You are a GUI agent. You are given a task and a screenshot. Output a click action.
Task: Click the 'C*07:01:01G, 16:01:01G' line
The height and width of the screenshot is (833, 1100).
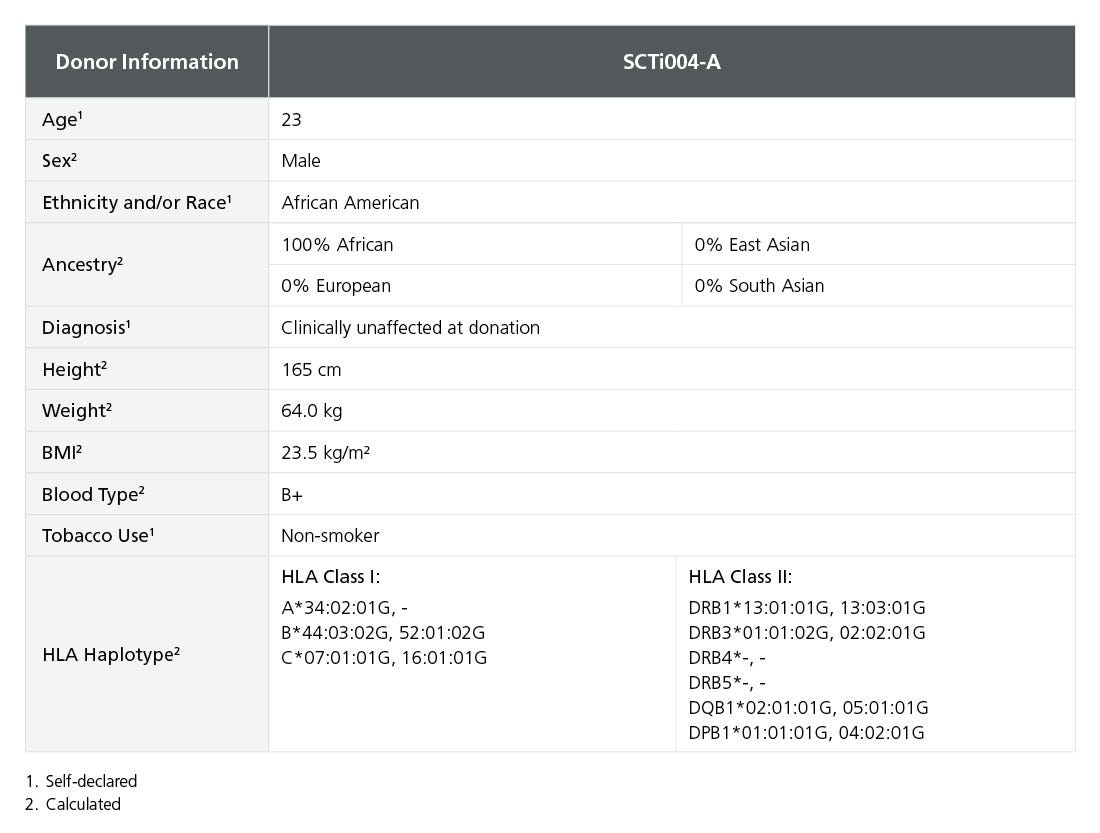click(384, 658)
